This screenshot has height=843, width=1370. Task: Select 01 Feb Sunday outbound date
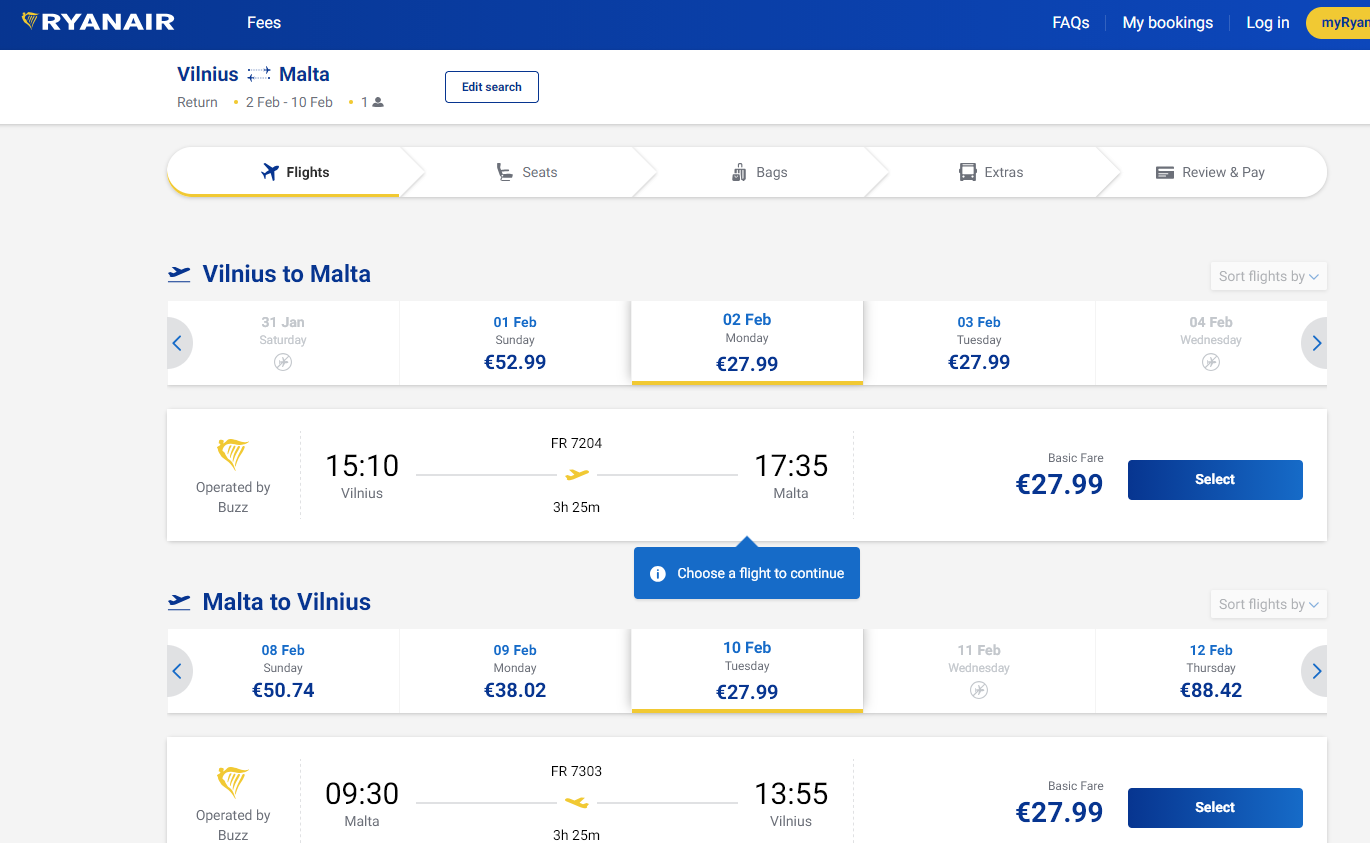coord(515,343)
